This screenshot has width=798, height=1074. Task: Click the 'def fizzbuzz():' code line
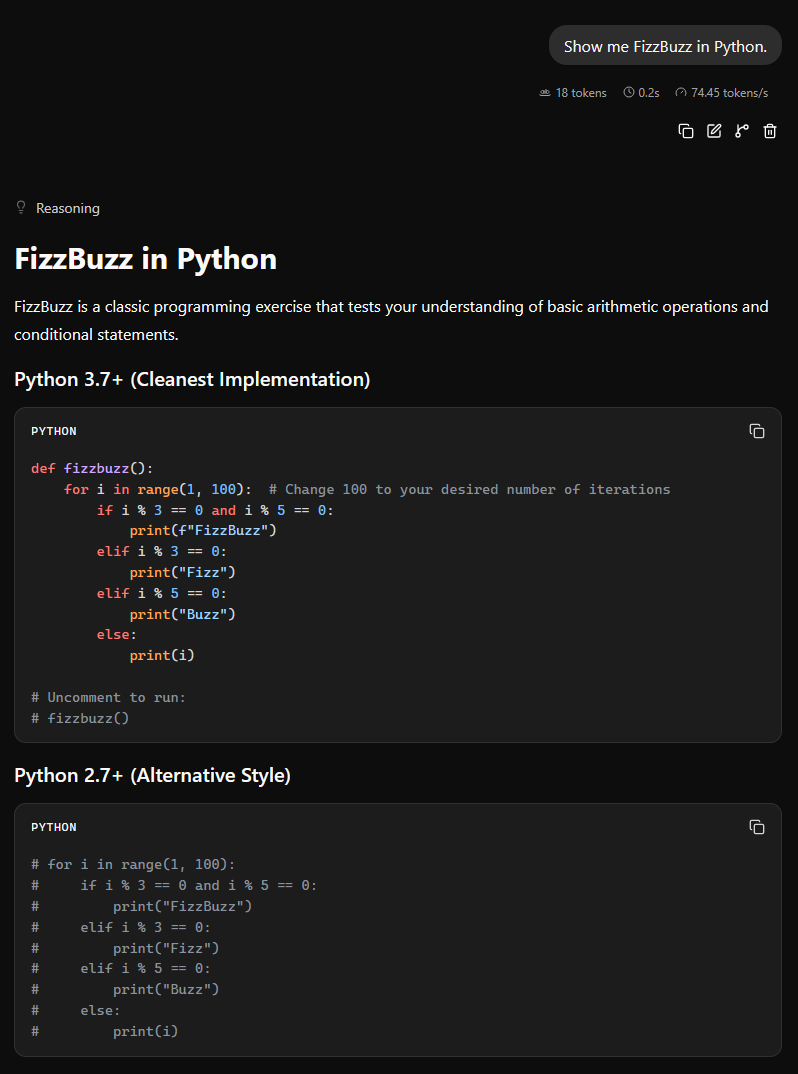(x=92, y=469)
